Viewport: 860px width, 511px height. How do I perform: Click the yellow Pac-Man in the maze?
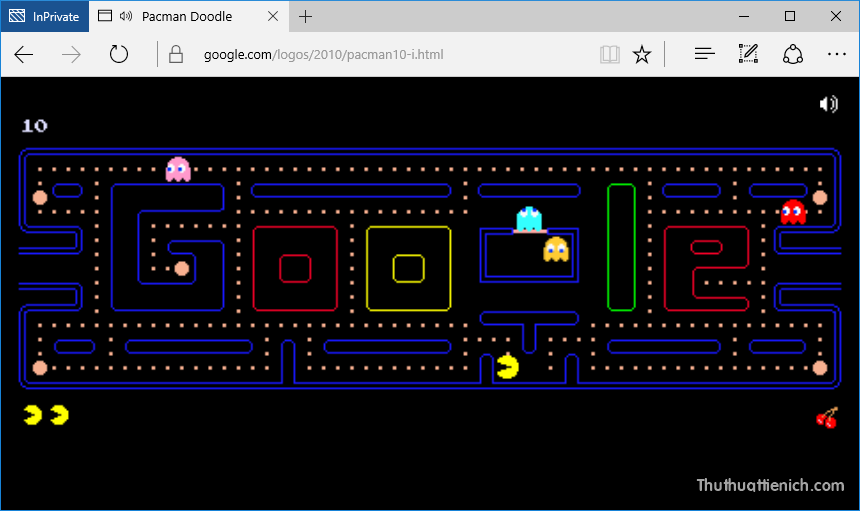click(507, 367)
